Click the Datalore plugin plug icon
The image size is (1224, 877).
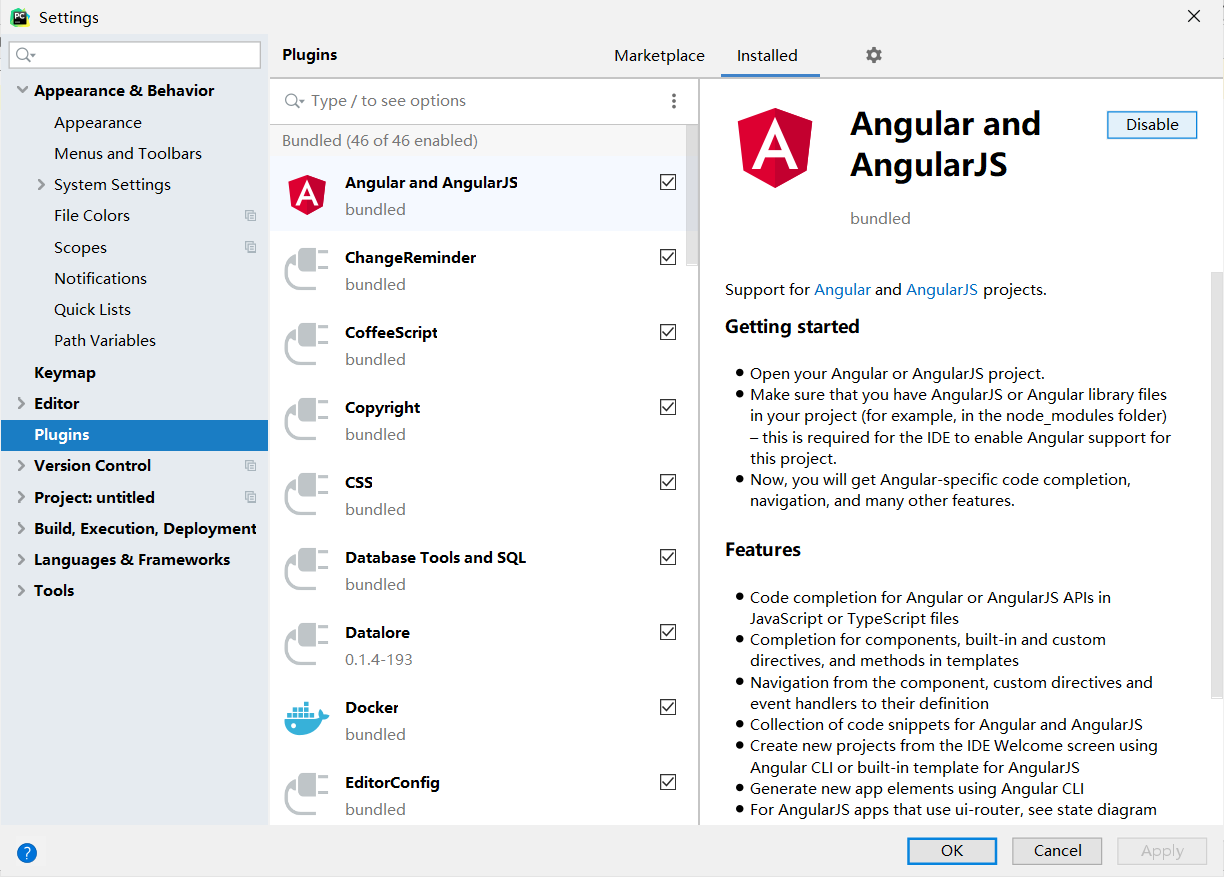tap(307, 645)
